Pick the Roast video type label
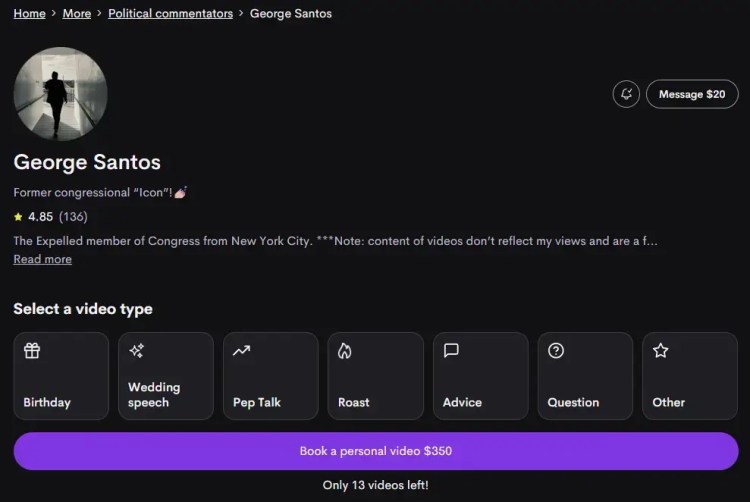 (354, 402)
